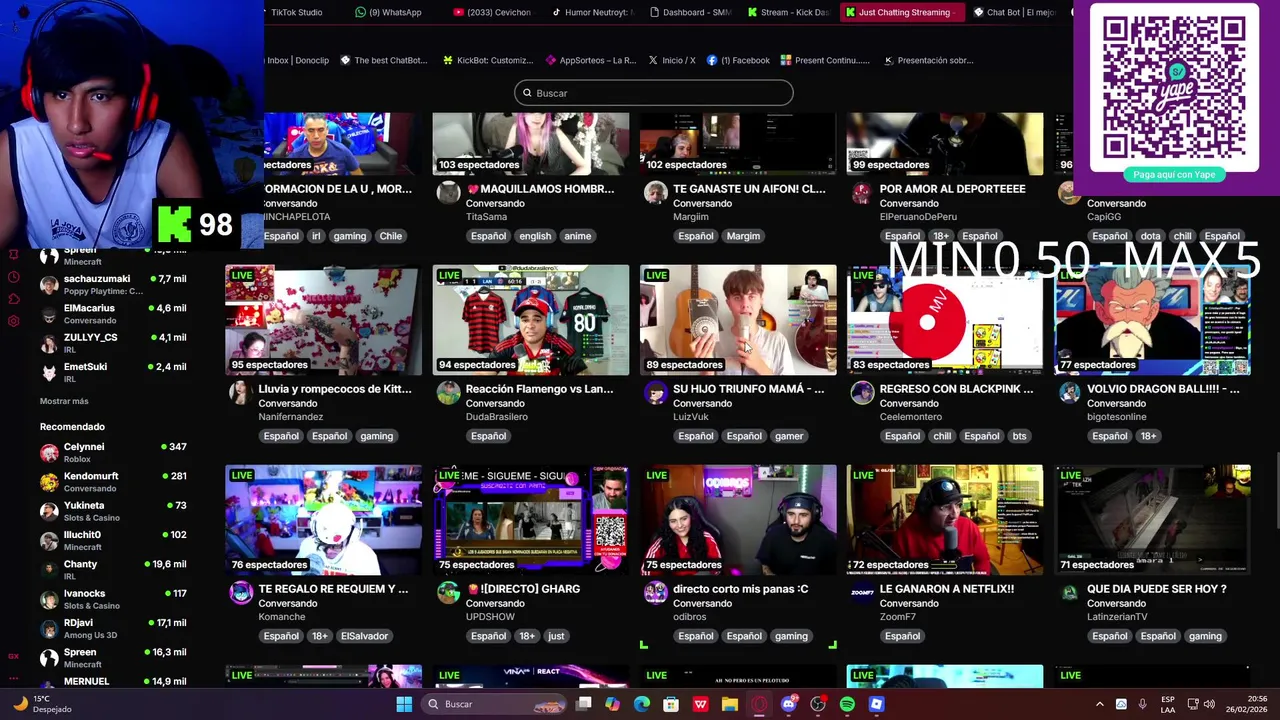Switch to the WhatsApp tab

(388, 12)
